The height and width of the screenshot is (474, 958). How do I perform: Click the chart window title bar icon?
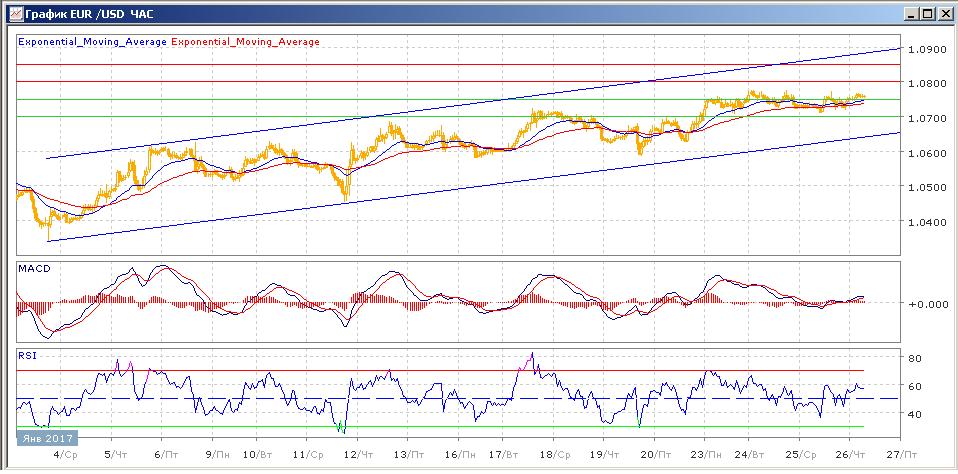tap(16, 13)
